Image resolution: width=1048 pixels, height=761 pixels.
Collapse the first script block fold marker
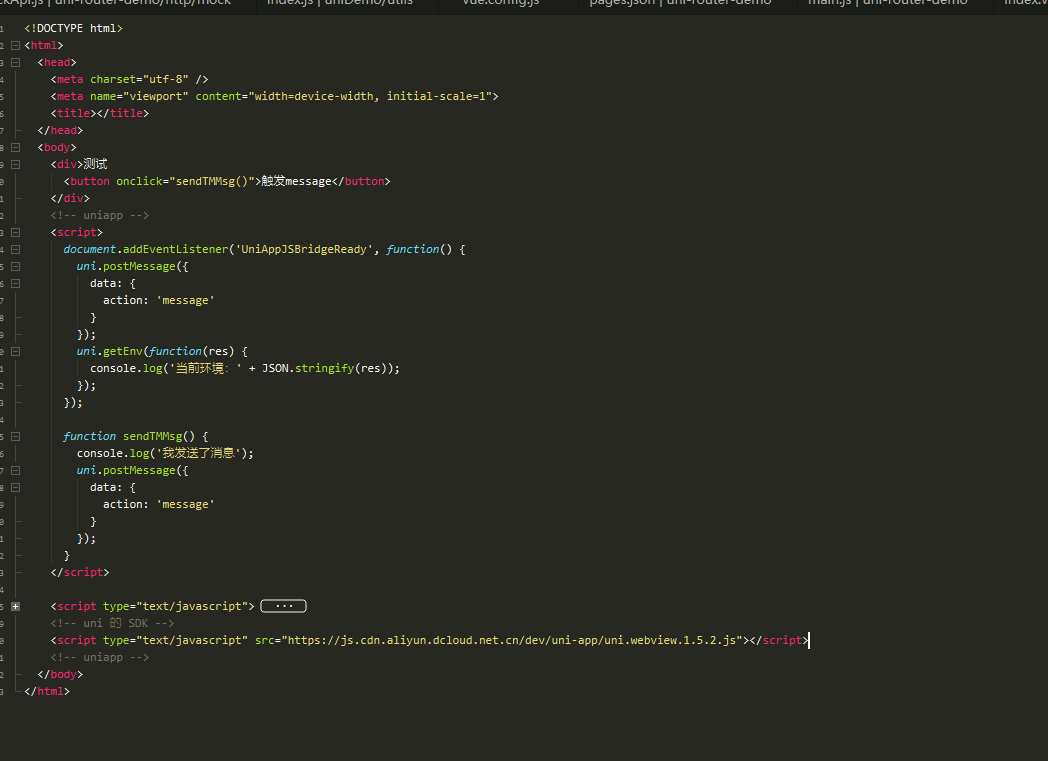click(x=15, y=231)
